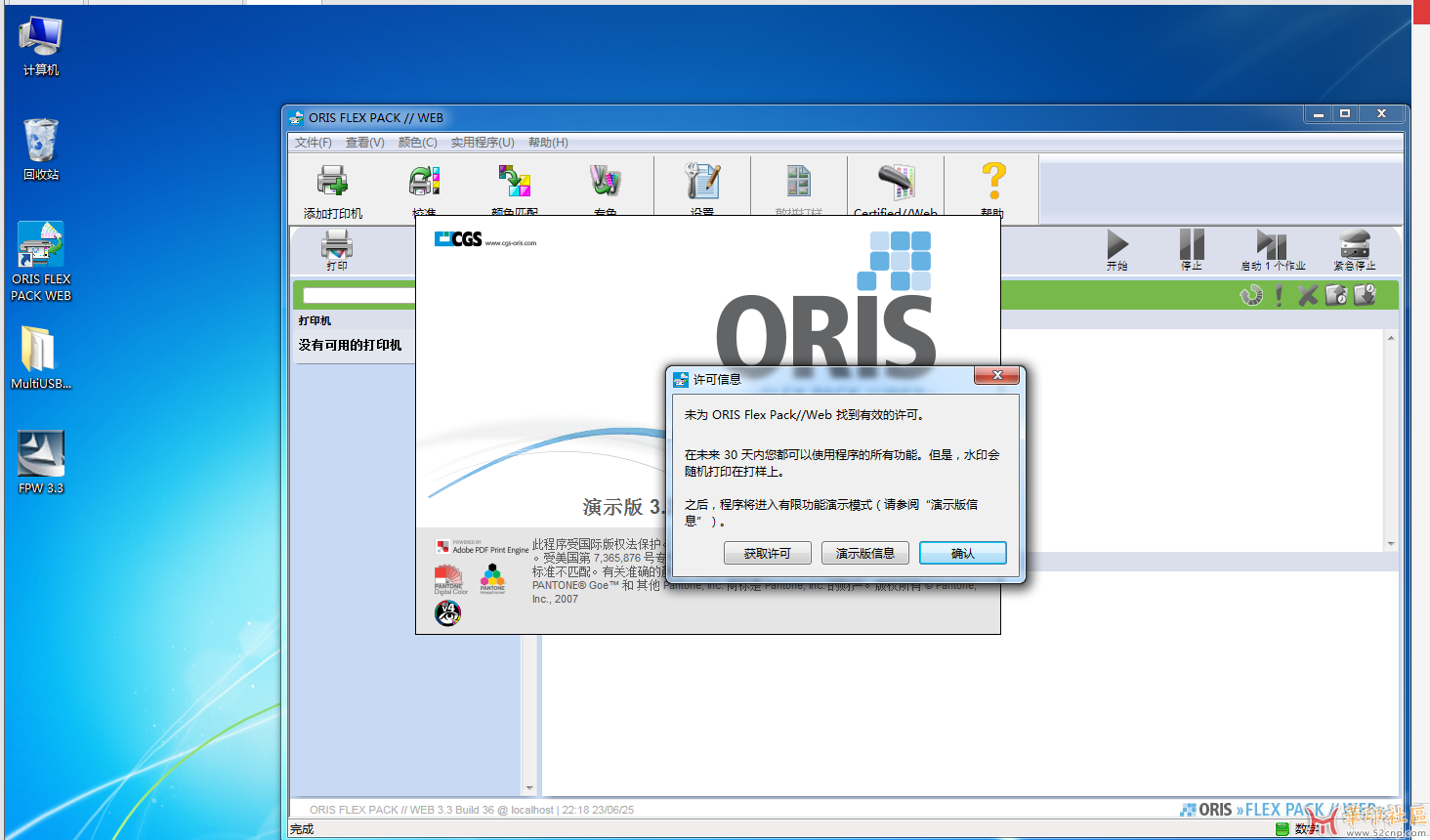Click the CGS logo on splash screen
The width and height of the screenshot is (1430, 840).
click(458, 239)
